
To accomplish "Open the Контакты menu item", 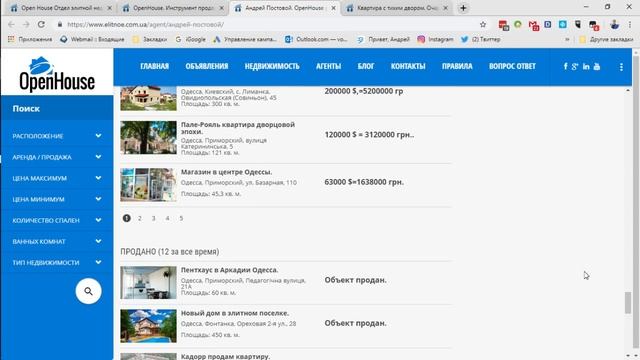I will tap(408, 66).
